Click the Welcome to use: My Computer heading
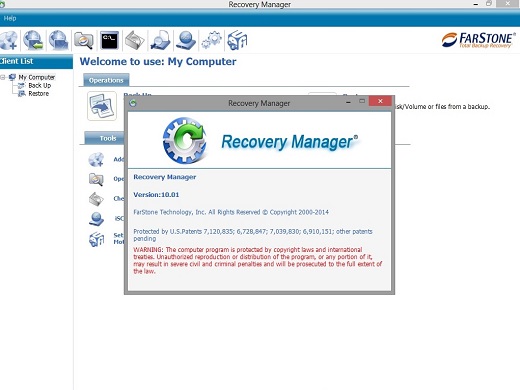Image resolution: width=520 pixels, height=390 pixels. point(158,62)
